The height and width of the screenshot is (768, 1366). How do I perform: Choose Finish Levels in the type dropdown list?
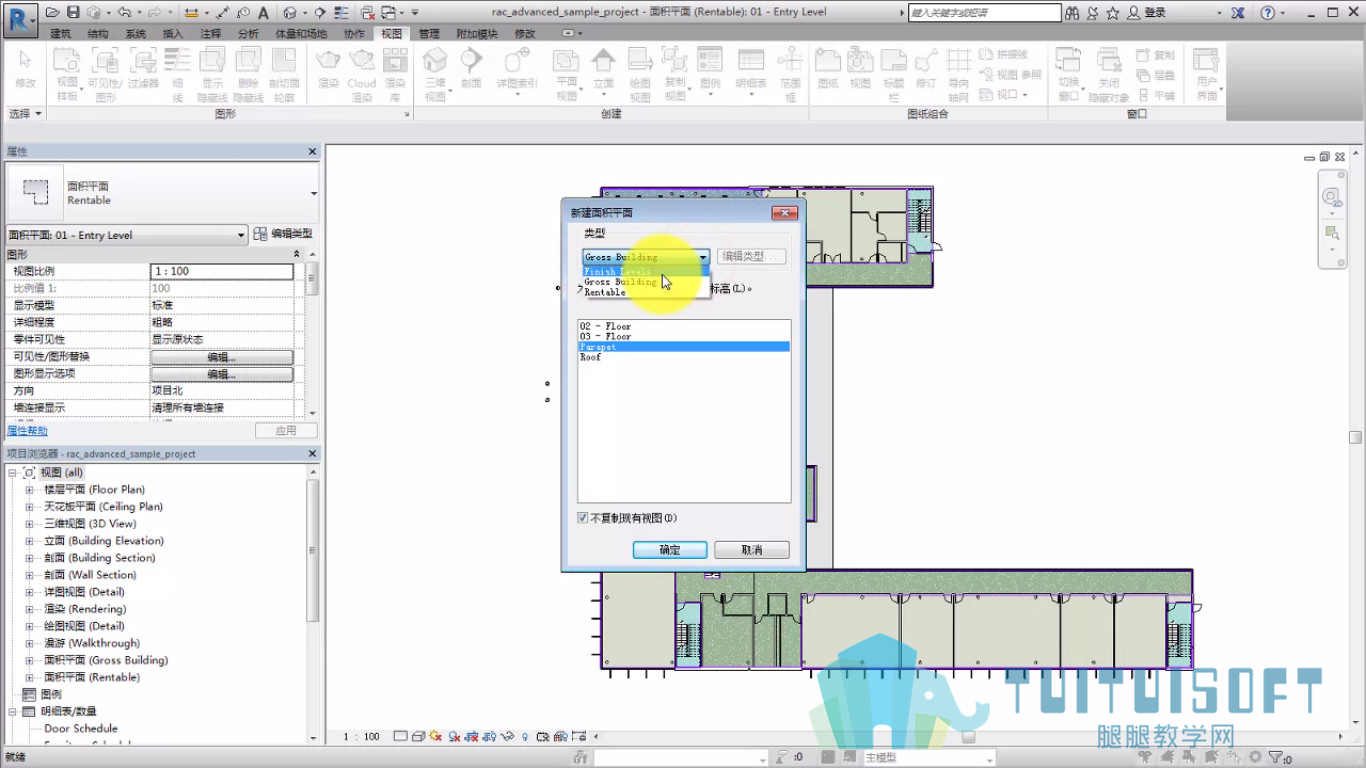pyautogui.click(x=646, y=271)
